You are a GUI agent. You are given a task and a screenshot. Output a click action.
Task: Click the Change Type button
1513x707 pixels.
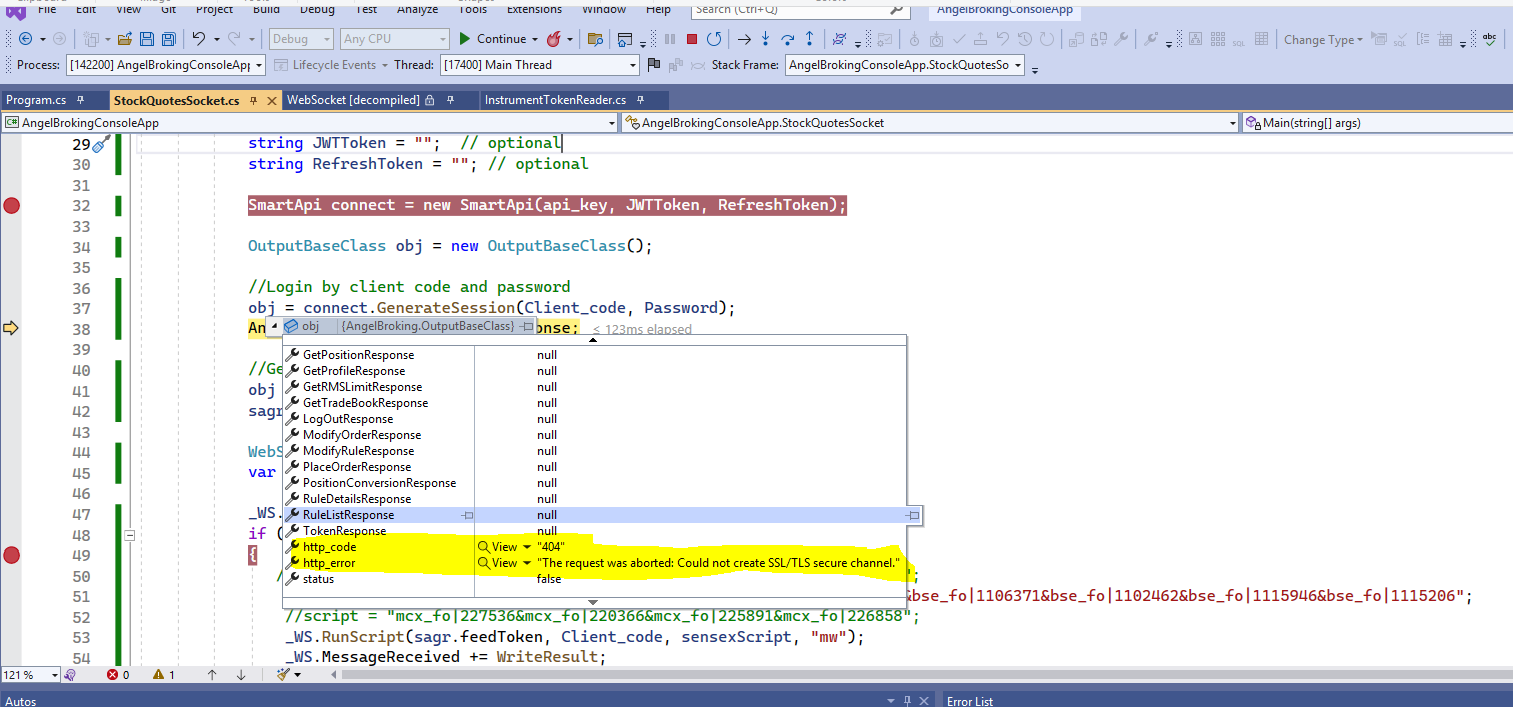coord(1319,40)
